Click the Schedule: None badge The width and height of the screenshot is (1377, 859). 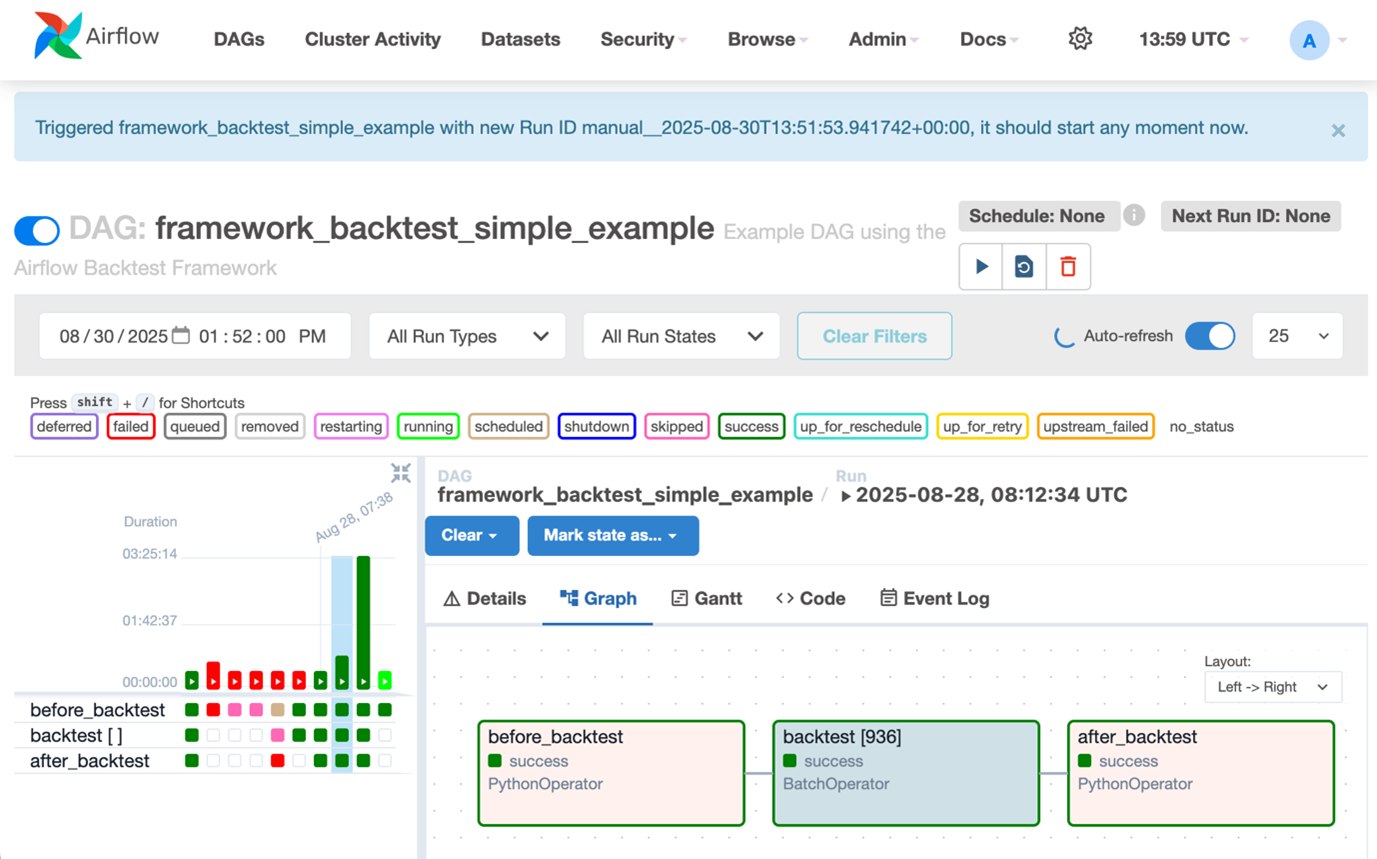(x=1037, y=216)
